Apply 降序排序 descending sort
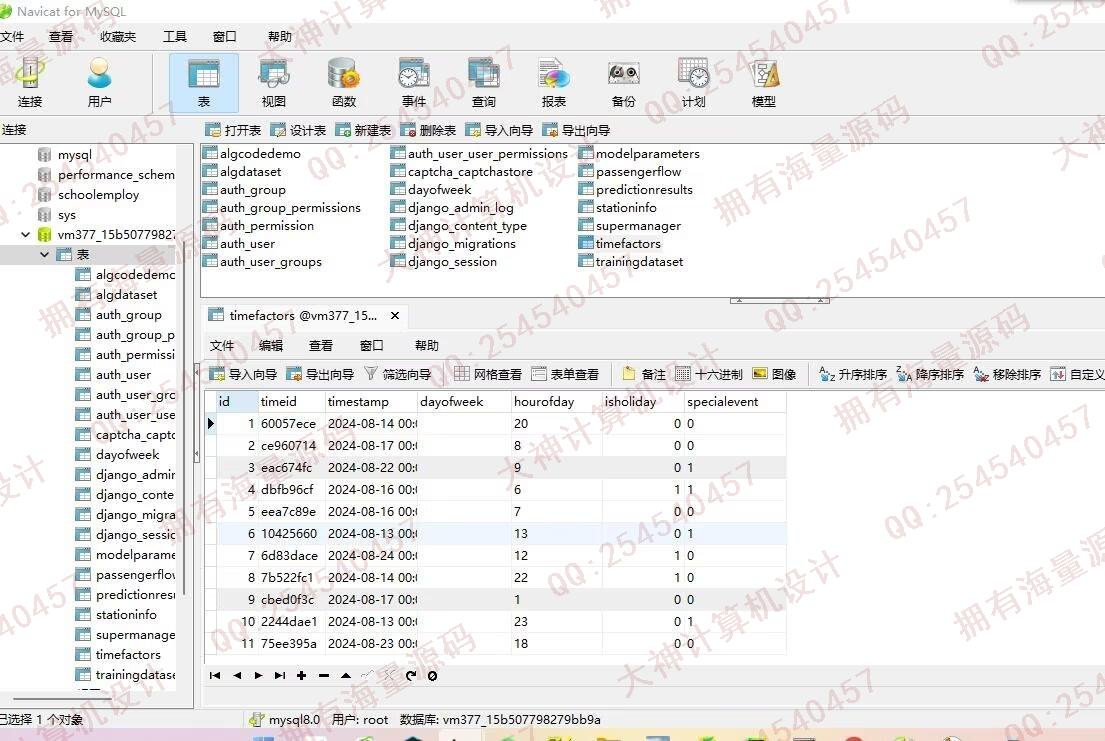1105x741 pixels. pyautogui.click(x=930, y=374)
